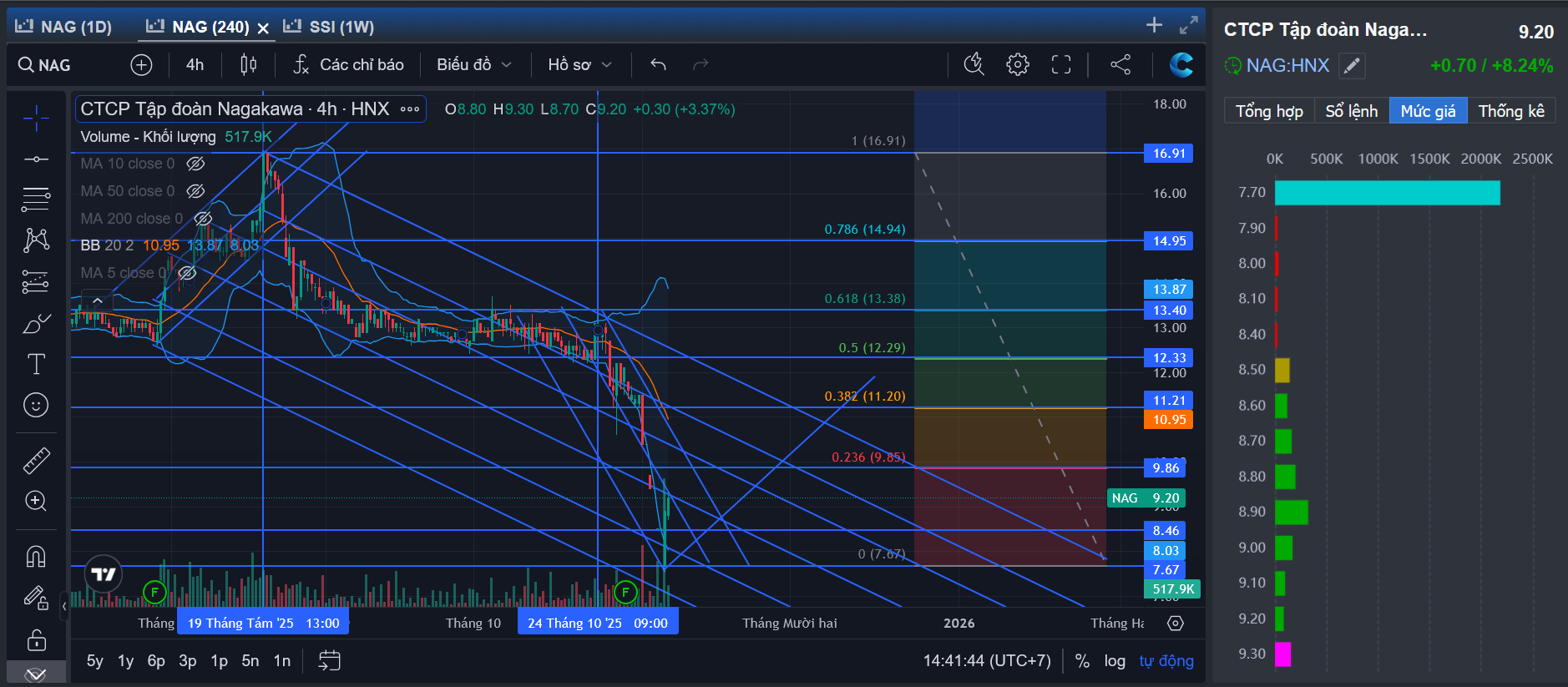
Task: Close the NAG (240) tab
Action: 263,28
